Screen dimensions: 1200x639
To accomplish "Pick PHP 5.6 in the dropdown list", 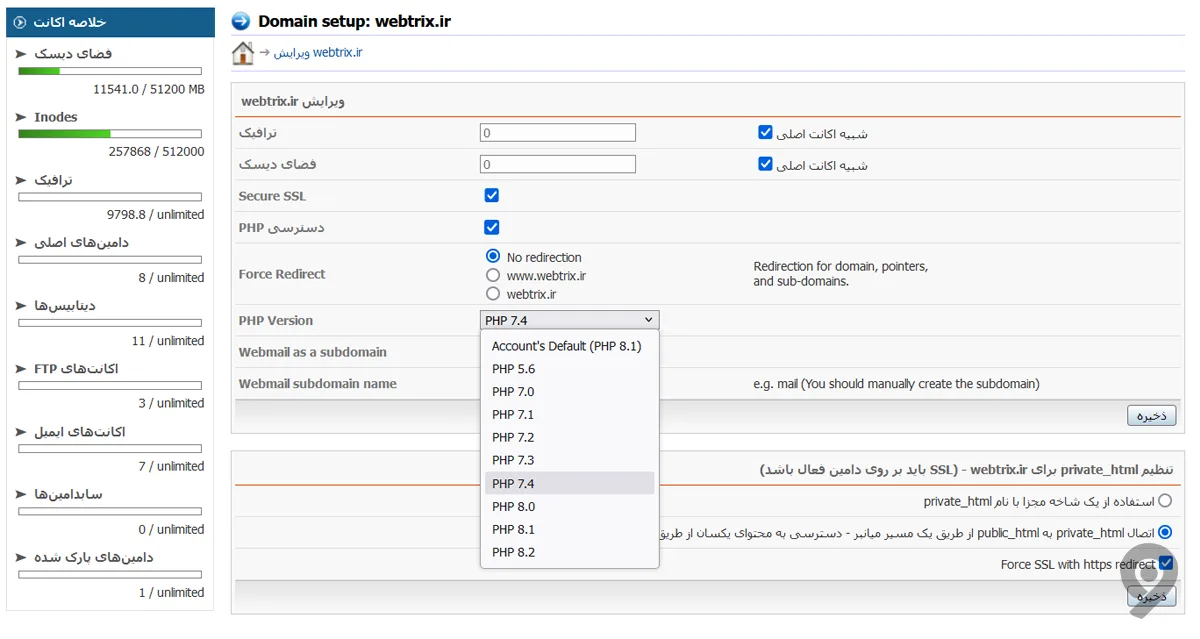I will (x=513, y=369).
